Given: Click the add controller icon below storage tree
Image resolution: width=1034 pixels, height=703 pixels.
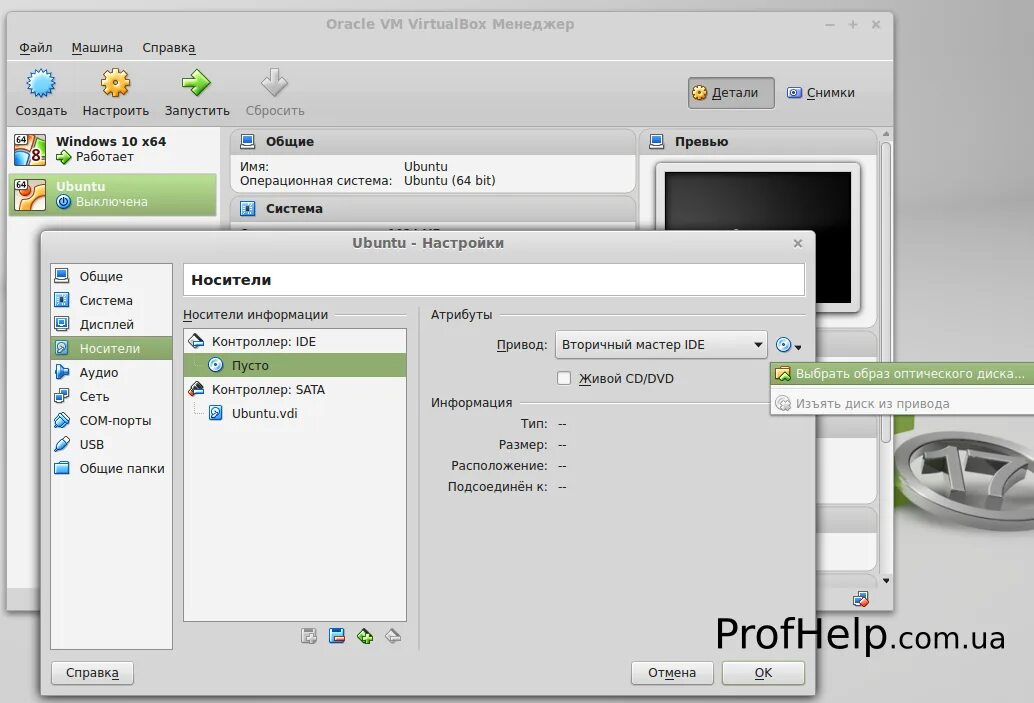Looking at the screenshot, I should 365,636.
